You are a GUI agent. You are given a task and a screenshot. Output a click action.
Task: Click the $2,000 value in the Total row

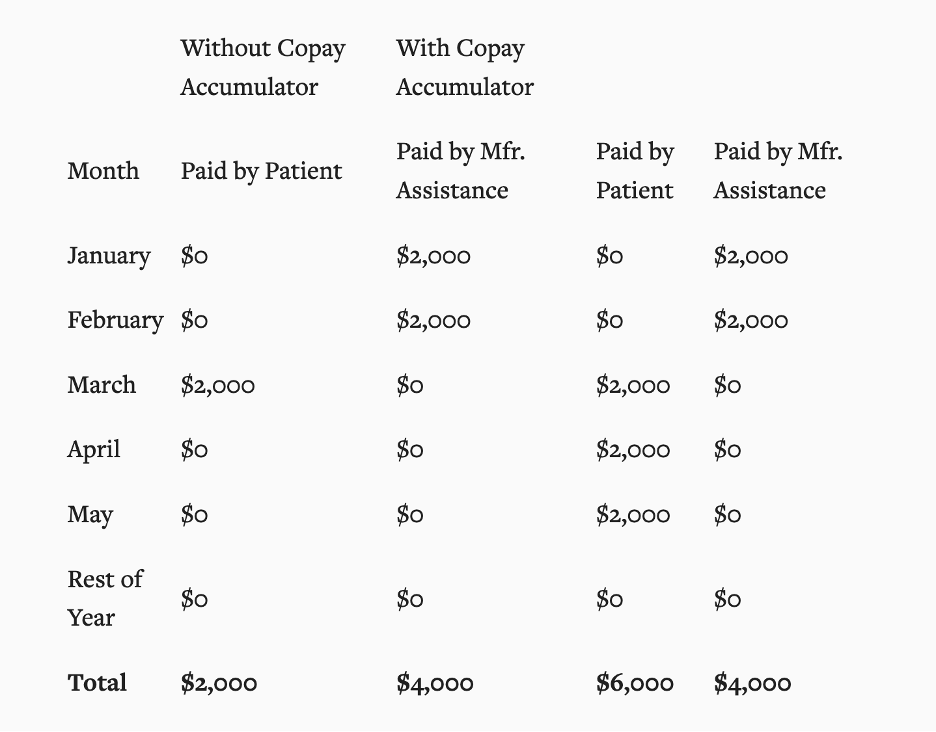click(218, 683)
